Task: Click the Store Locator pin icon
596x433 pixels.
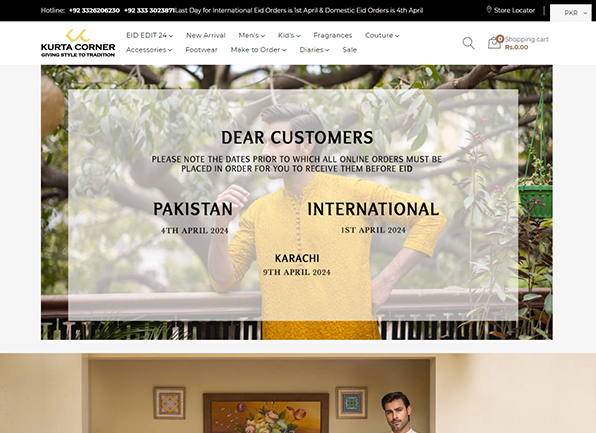Action: click(x=489, y=10)
